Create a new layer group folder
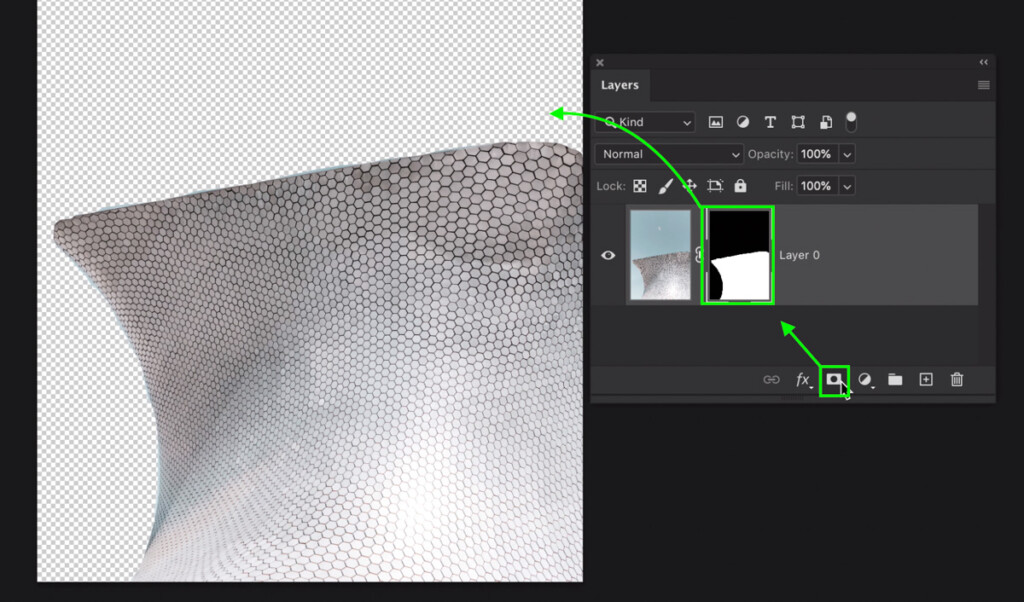This screenshot has height=602, width=1024. (895, 380)
